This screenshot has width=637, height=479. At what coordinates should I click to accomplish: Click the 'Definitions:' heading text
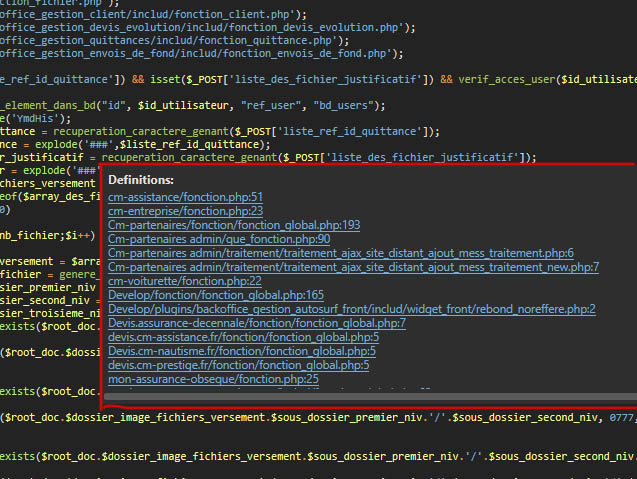(x=141, y=180)
